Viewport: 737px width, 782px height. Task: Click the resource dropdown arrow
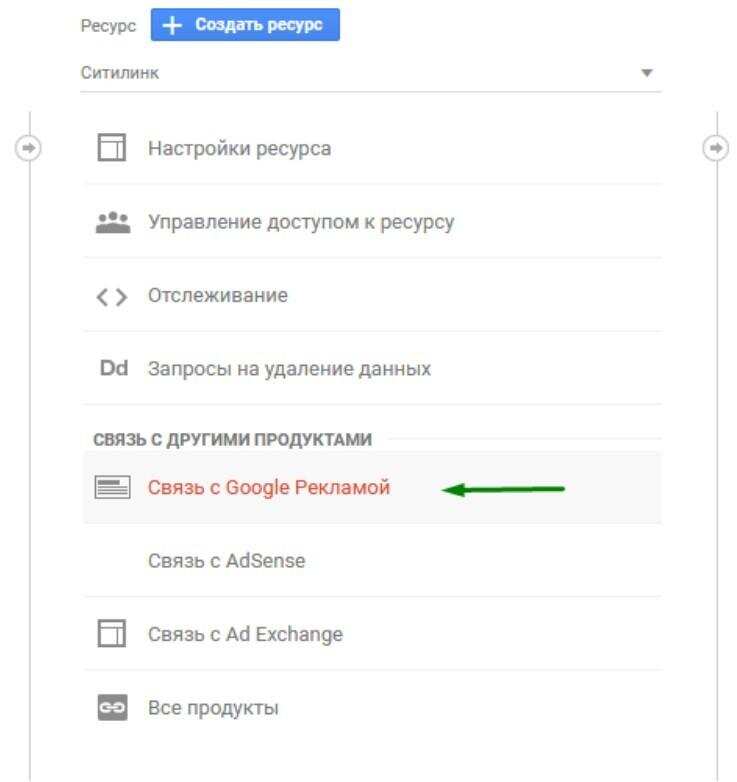(x=646, y=73)
